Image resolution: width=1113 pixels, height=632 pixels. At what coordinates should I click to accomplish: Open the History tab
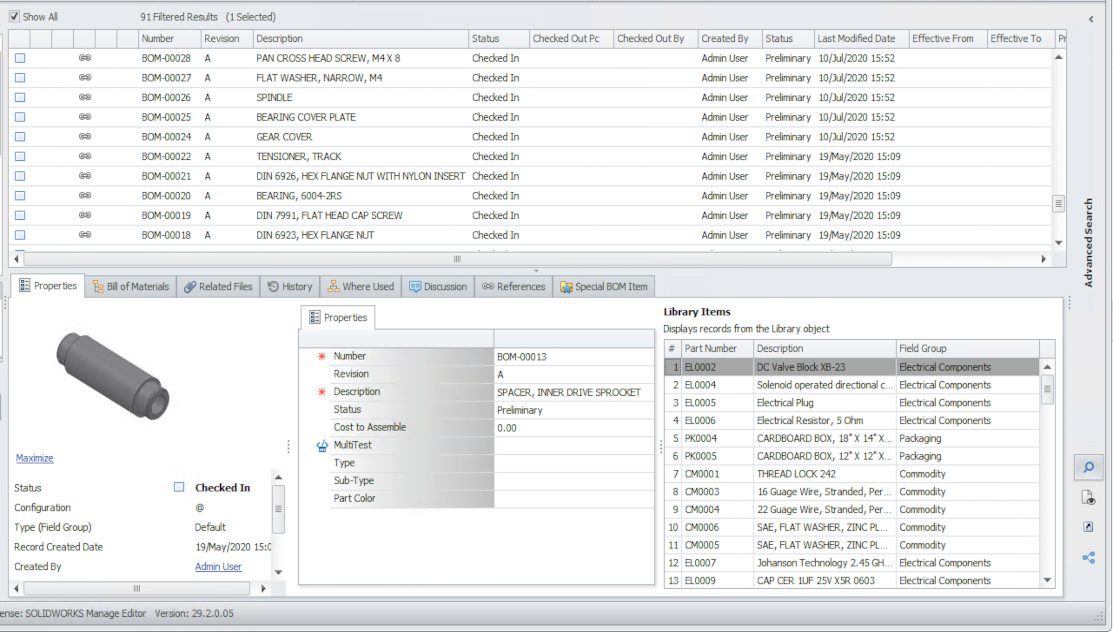tap(290, 287)
